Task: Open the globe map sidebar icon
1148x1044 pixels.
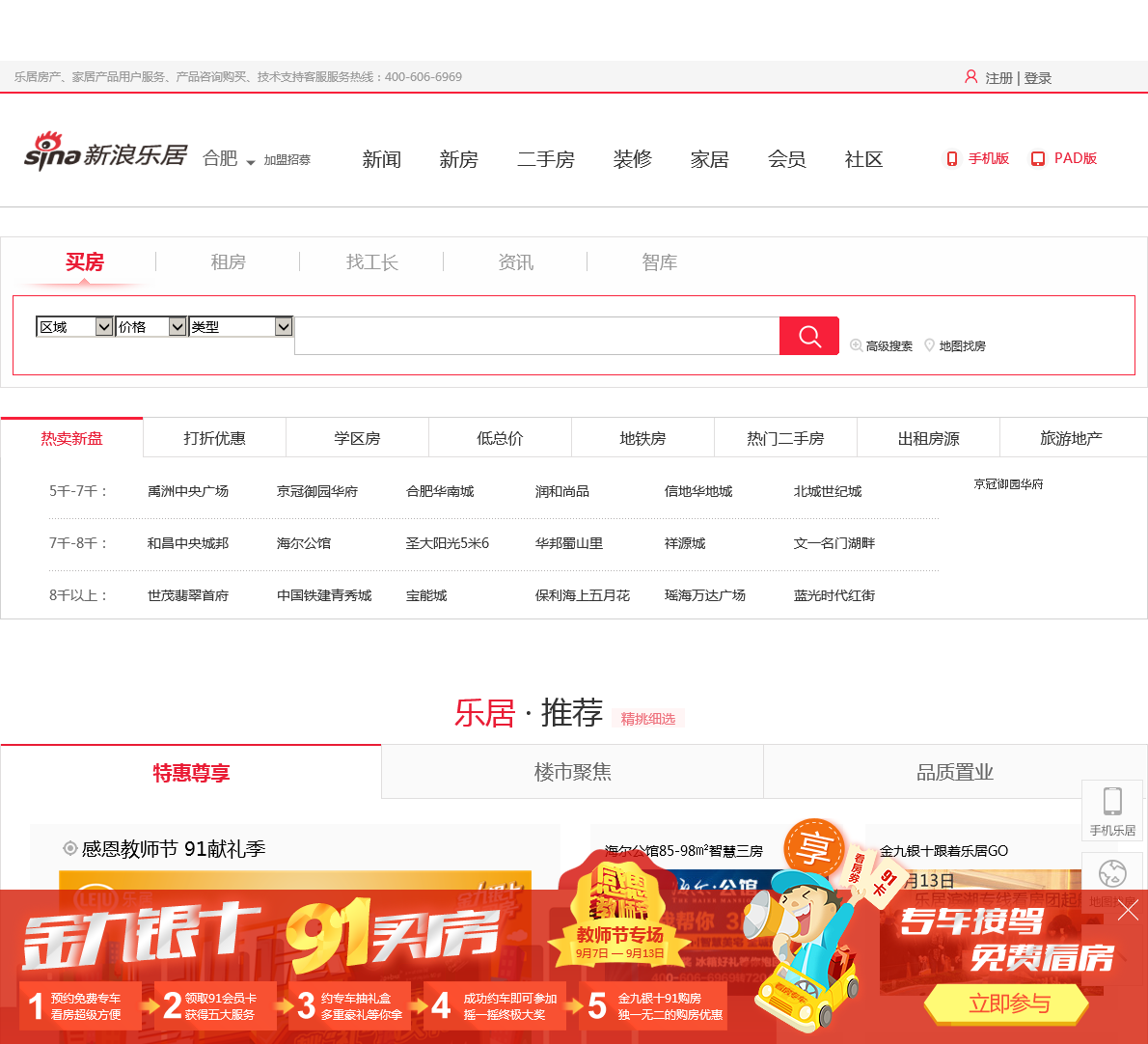Action: coord(1113,875)
